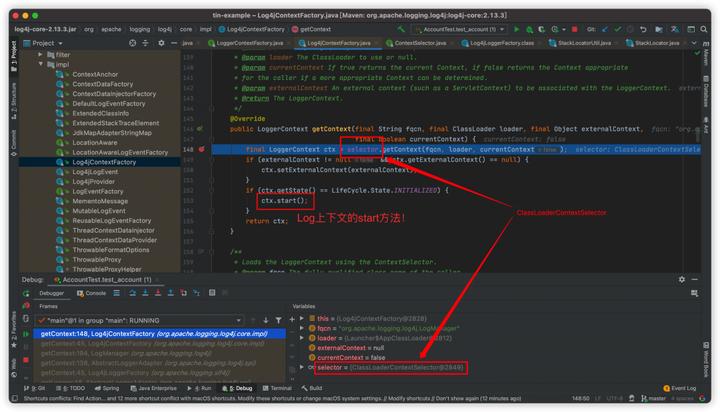720x412 pixels.
Task: Resume program in the debug side toolbar
Action: tap(26, 334)
